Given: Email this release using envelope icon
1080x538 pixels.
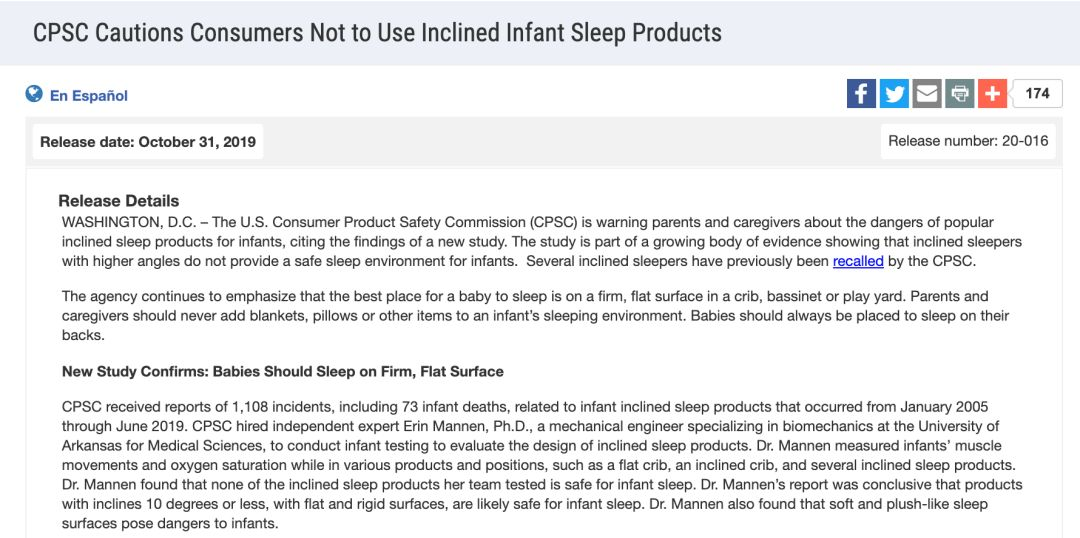Looking at the screenshot, I should 927,94.
